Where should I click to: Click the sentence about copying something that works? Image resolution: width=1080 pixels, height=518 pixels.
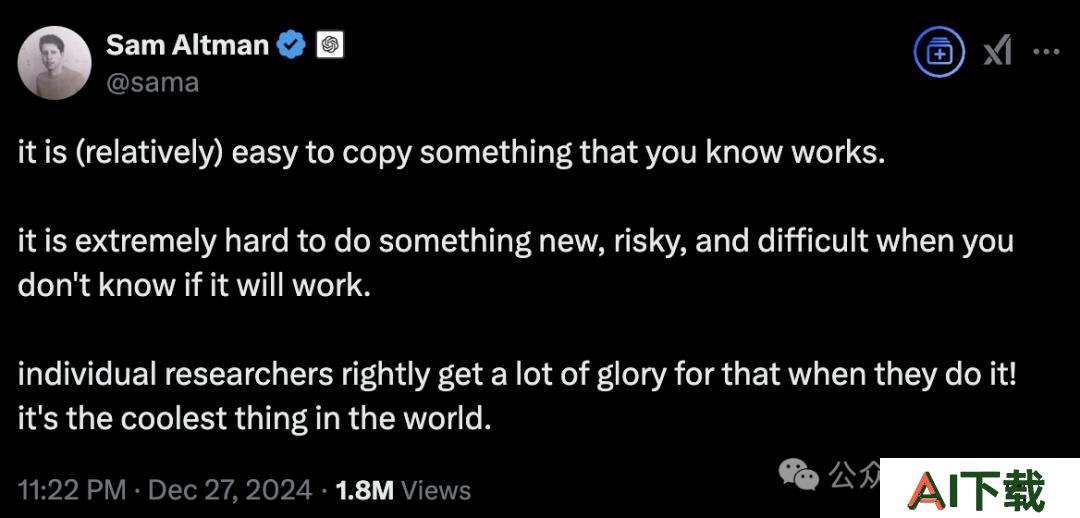[450, 154]
